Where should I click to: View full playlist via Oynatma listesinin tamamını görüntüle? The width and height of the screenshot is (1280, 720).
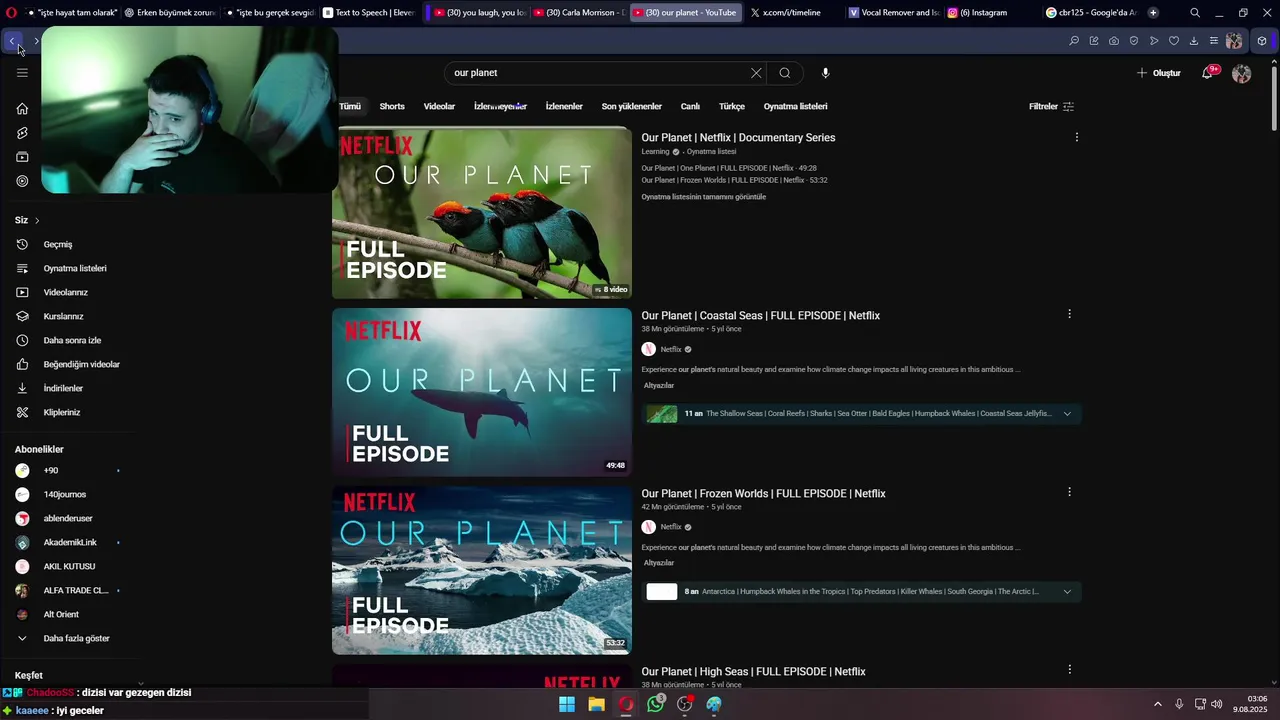click(703, 197)
